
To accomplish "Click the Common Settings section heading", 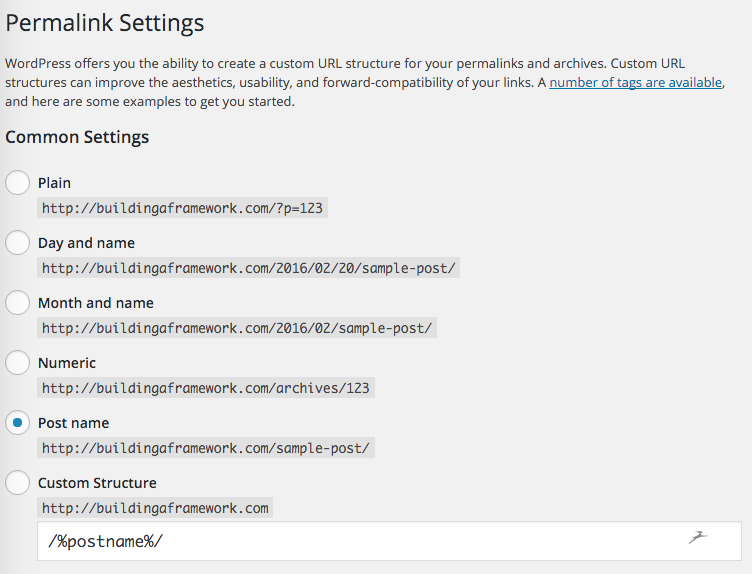I will [77, 137].
